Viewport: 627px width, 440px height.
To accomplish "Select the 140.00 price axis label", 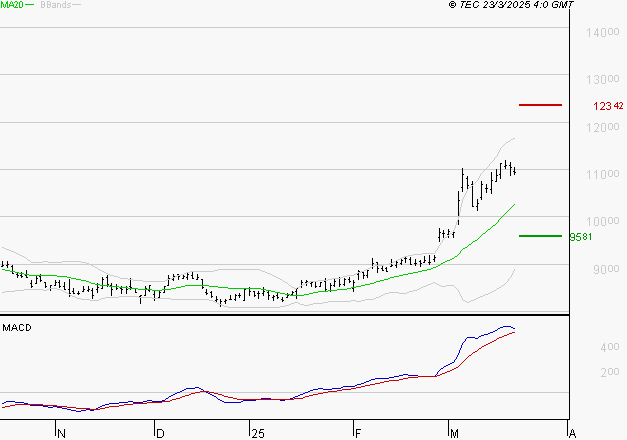I will pyautogui.click(x=603, y=32).
